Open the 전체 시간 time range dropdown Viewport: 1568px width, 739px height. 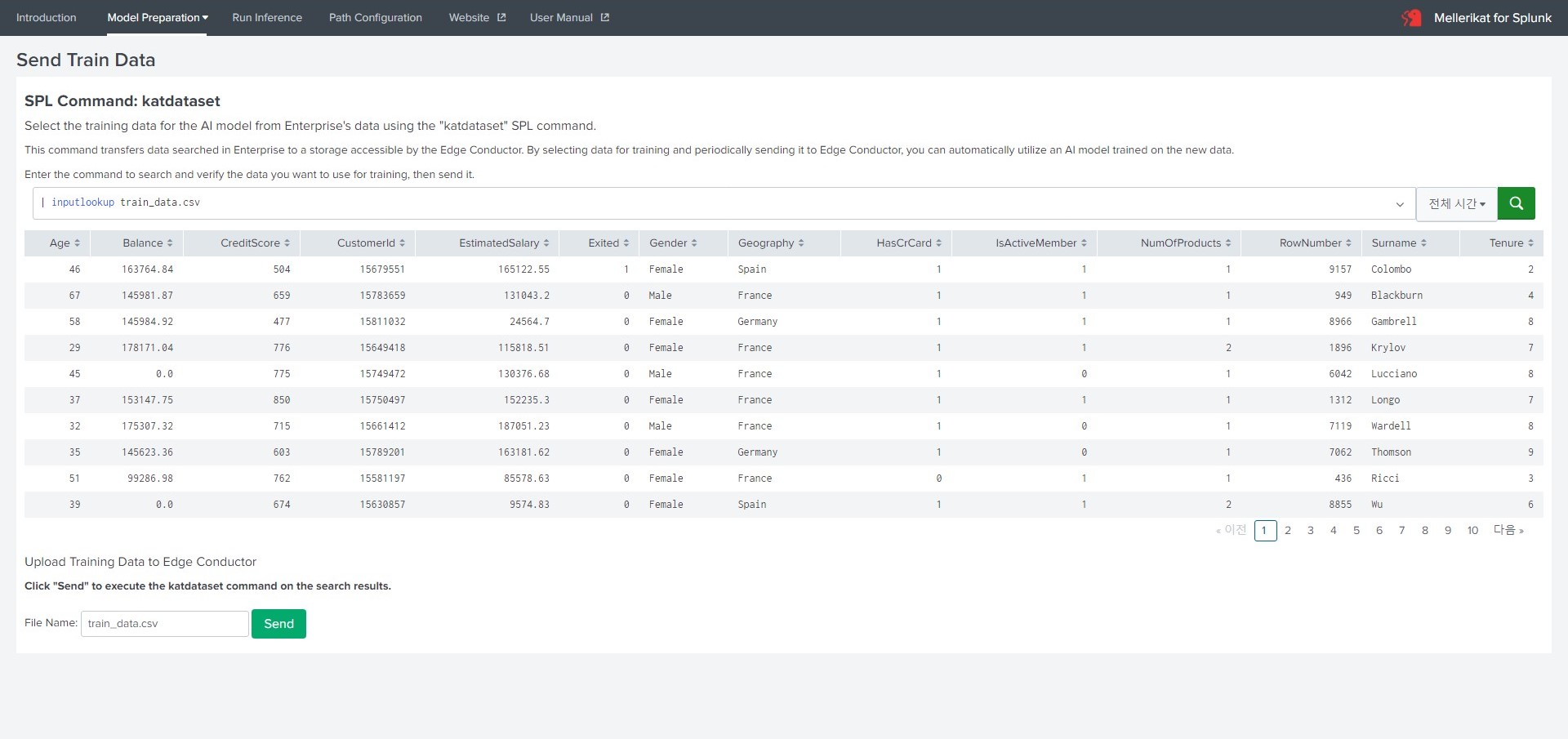pyautogui.click(x=1456, y=203)
